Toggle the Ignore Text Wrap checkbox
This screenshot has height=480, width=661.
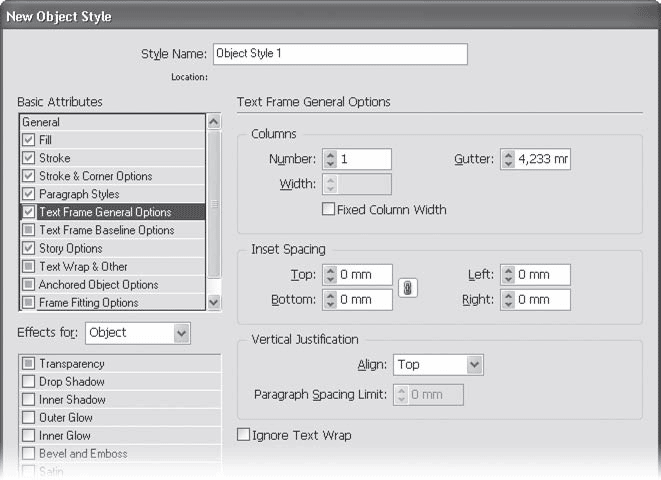(x=243, y=435)
